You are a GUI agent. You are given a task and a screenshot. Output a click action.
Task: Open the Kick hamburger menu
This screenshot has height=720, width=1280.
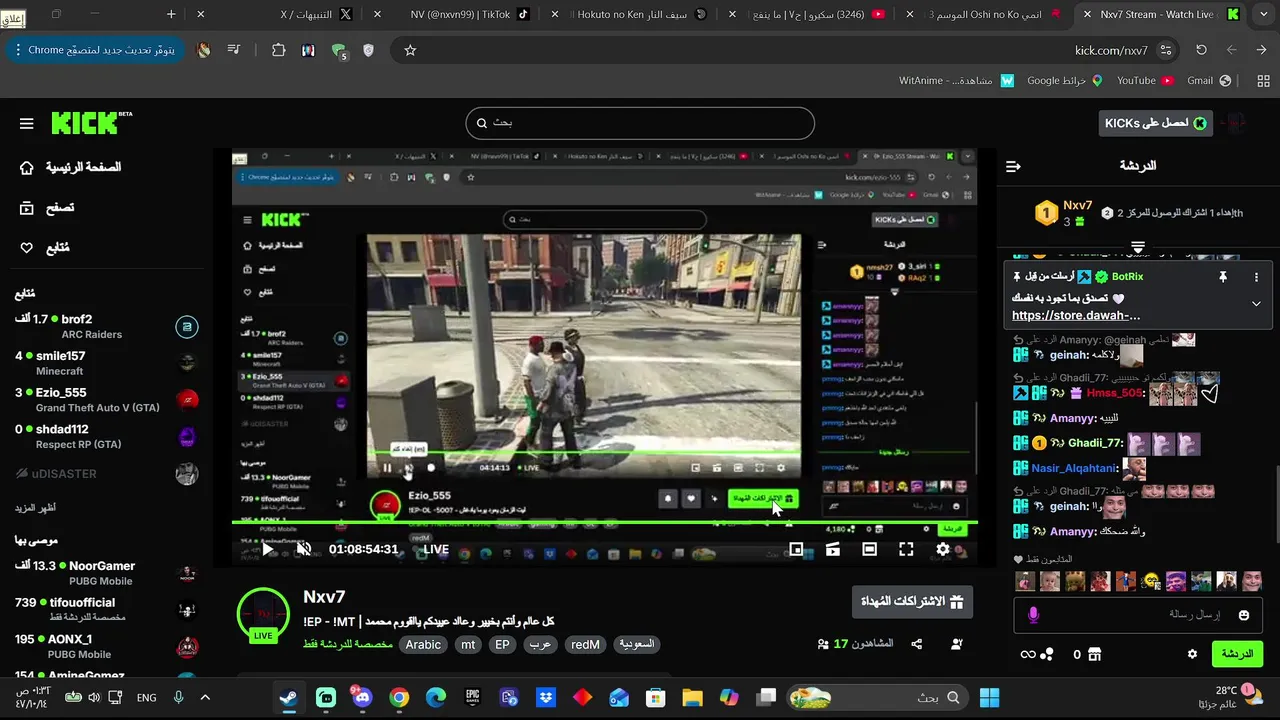pyautogui.click(x=27, y=124)
